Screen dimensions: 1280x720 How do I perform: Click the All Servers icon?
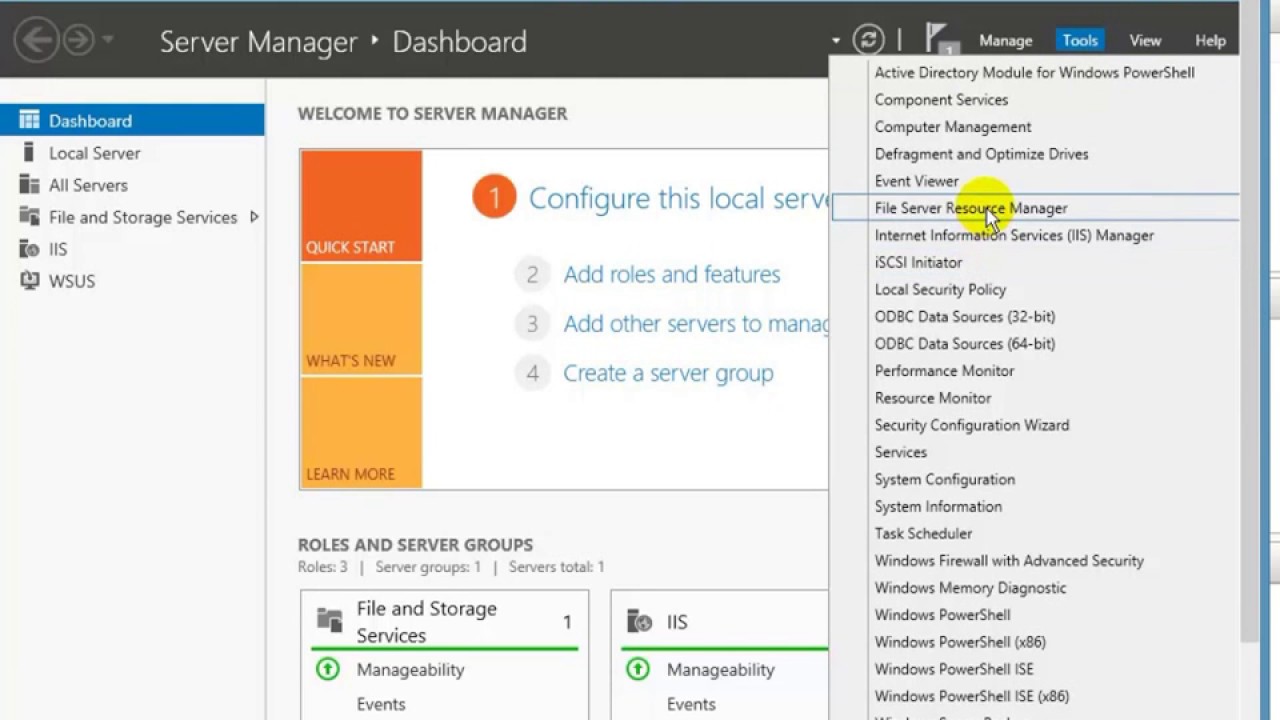(x=30, y=185)
